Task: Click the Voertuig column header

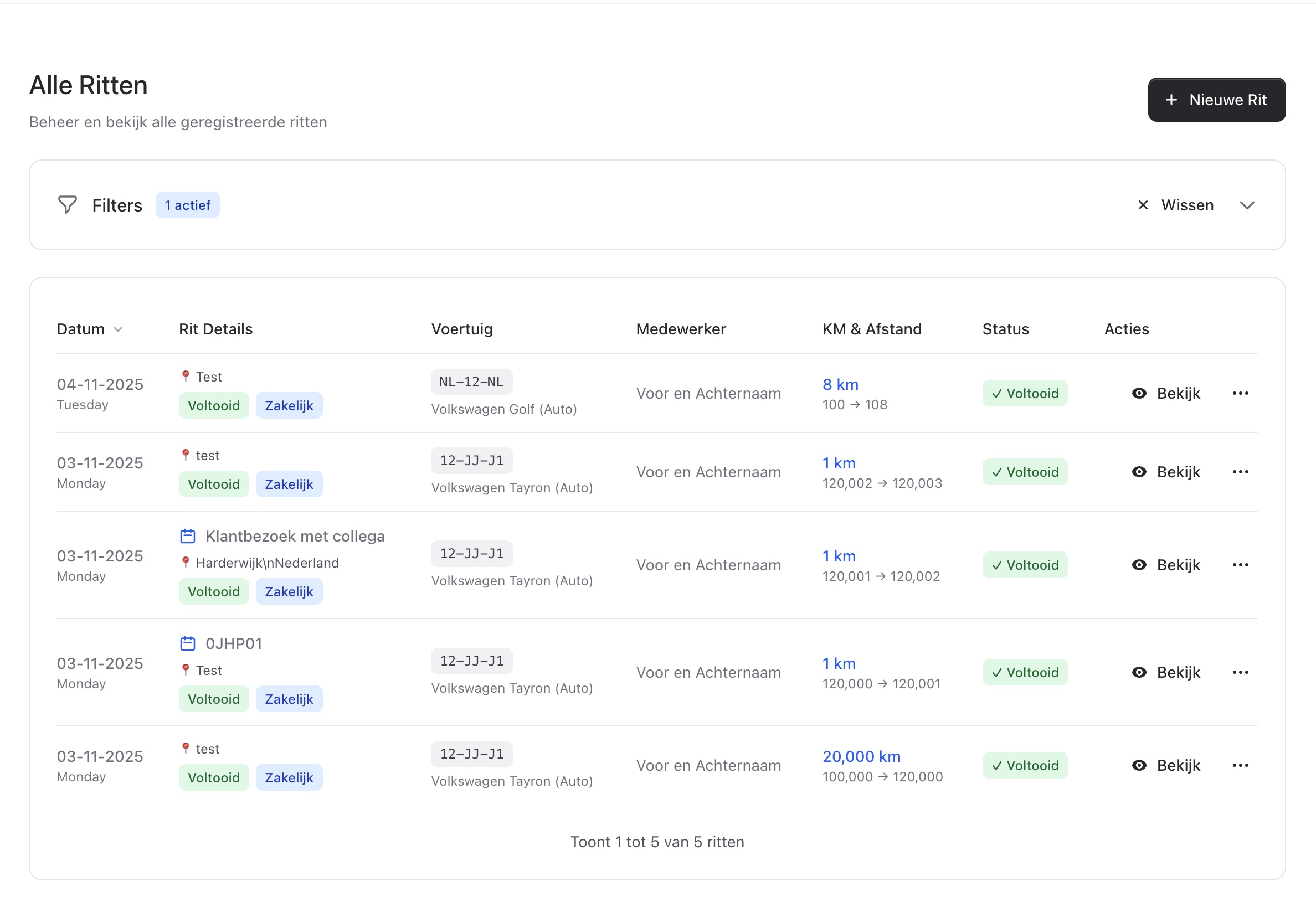Action: point(462,329)
